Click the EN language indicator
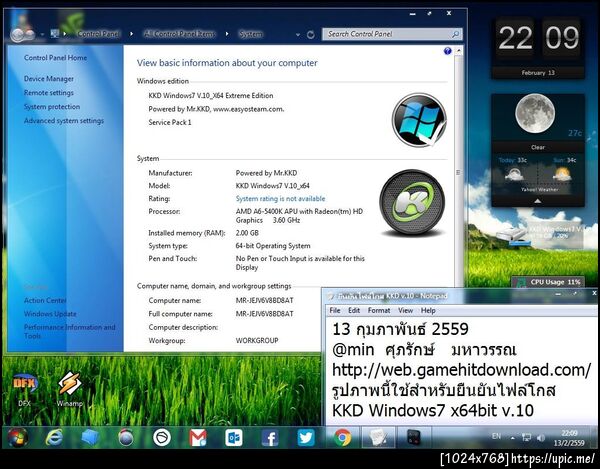 [x=496, y=436]
